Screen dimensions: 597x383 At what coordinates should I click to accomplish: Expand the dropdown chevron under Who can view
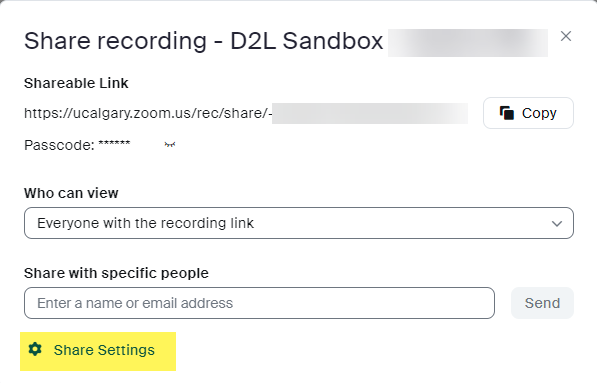[x=557, y=223]
